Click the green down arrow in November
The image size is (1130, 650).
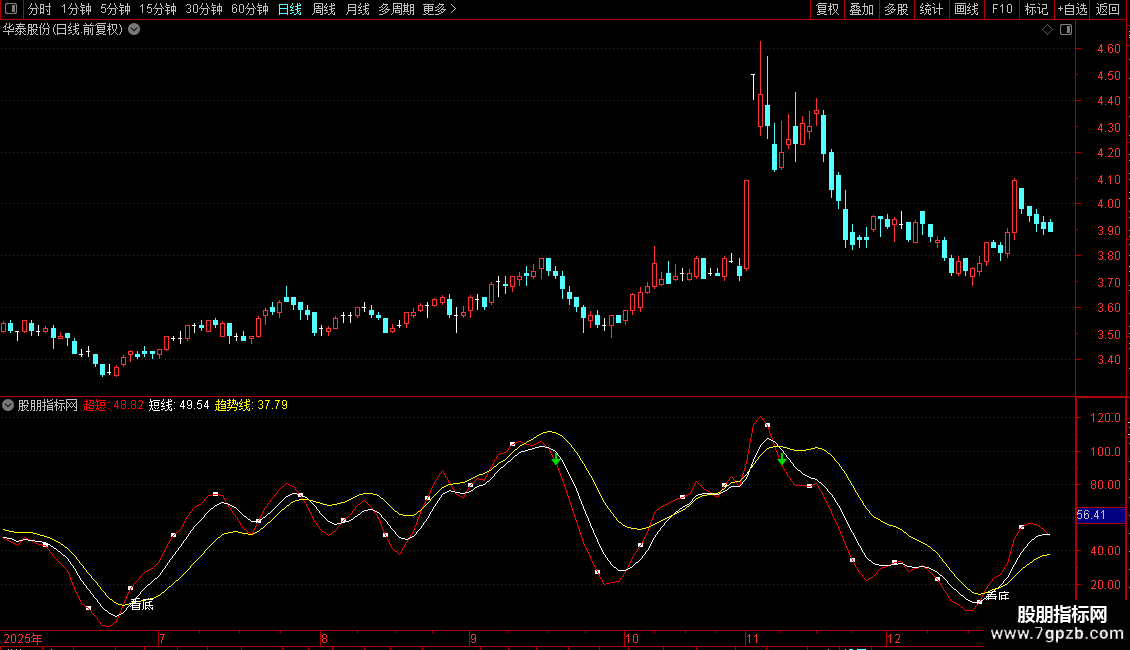tap(782, 458)
